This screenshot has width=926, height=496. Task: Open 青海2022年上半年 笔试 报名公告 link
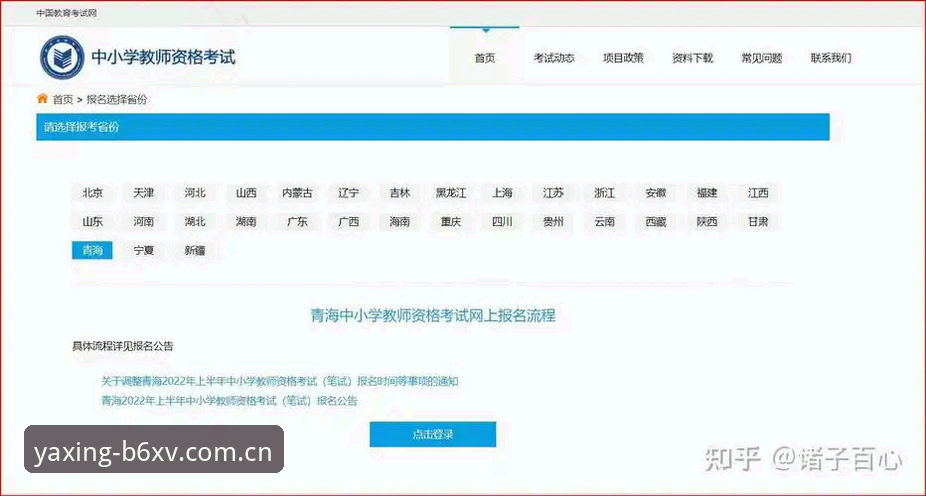pos(229,400)
